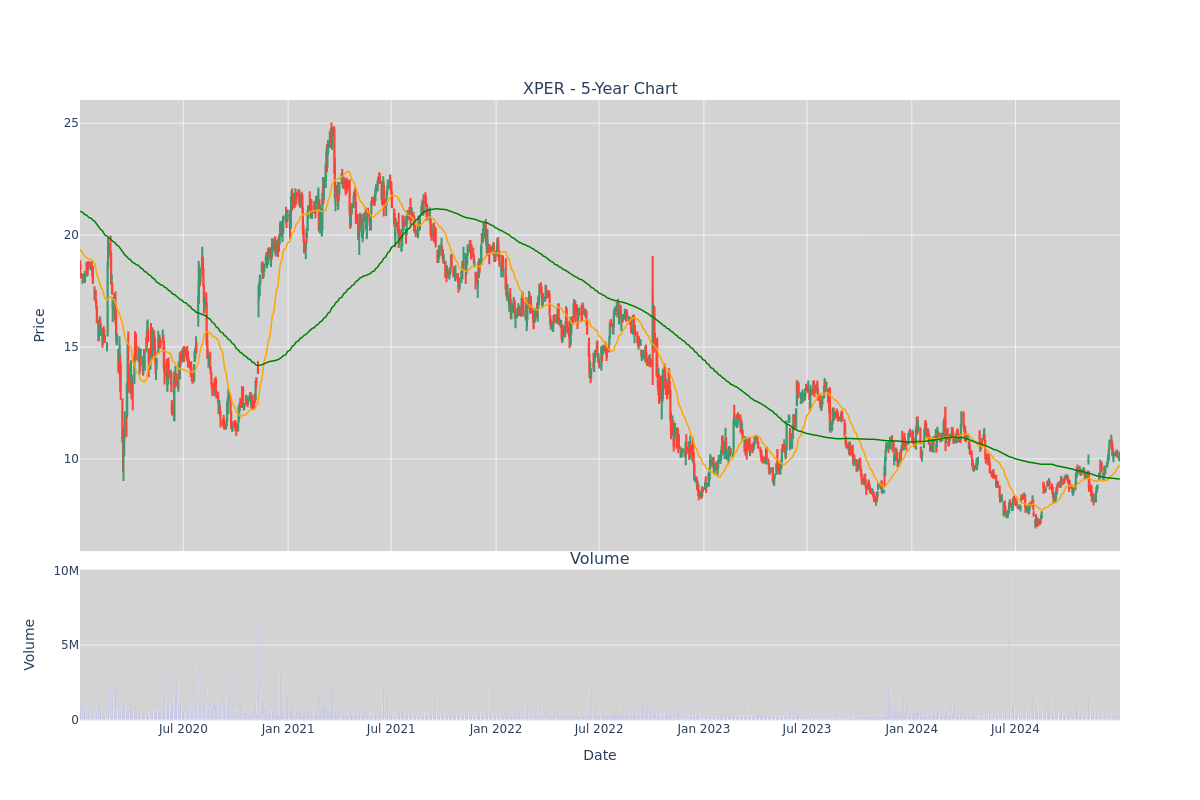The image size is (1200, 800).
Task: Click the chart title 'XPER - 5-Year Chart'
Action: click(600, 89)
